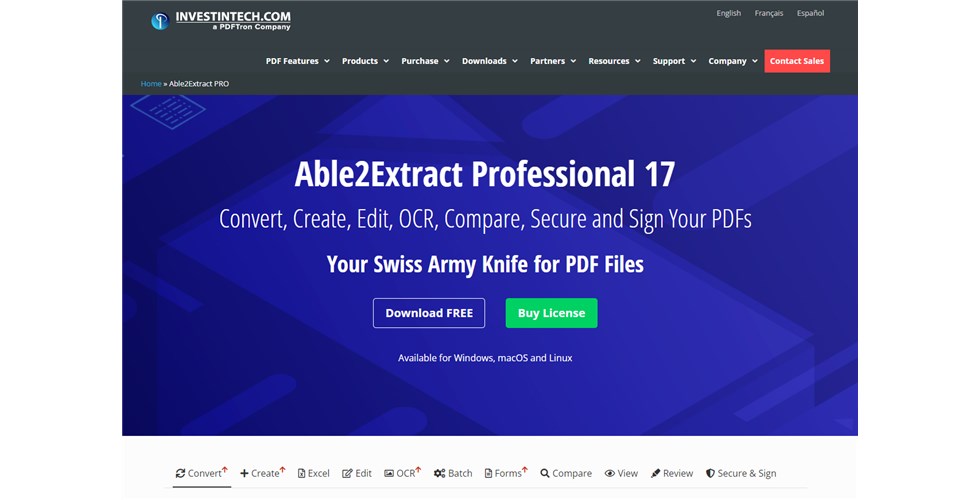Expand the PDF Features dropdown menu
The height and width of the screenshot is (500, 980).
[x=298, y=61]
